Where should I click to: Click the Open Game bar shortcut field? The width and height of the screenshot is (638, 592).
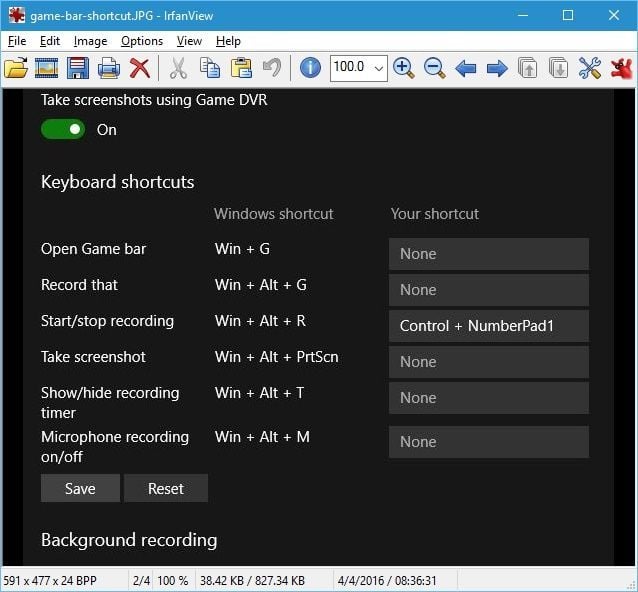click(488, 254)
